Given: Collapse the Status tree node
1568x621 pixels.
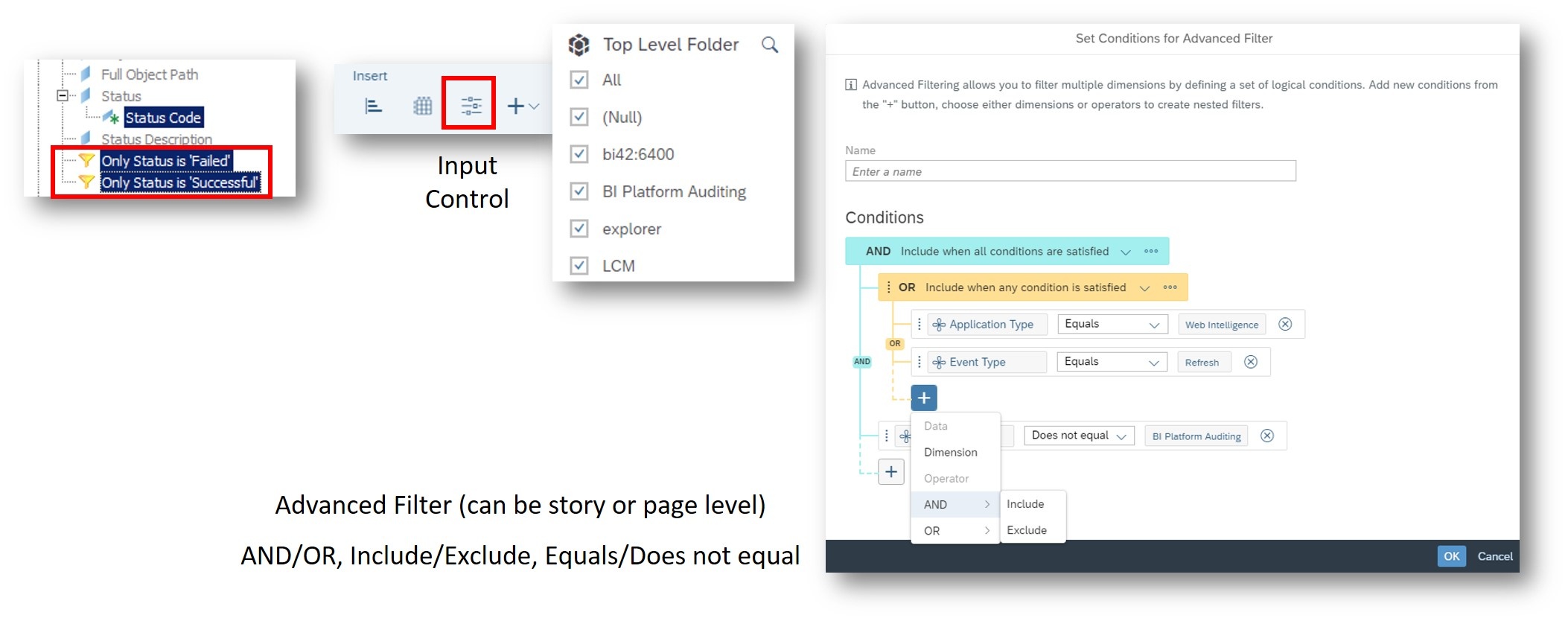Looking at the screenshot, I should (63, 95).
